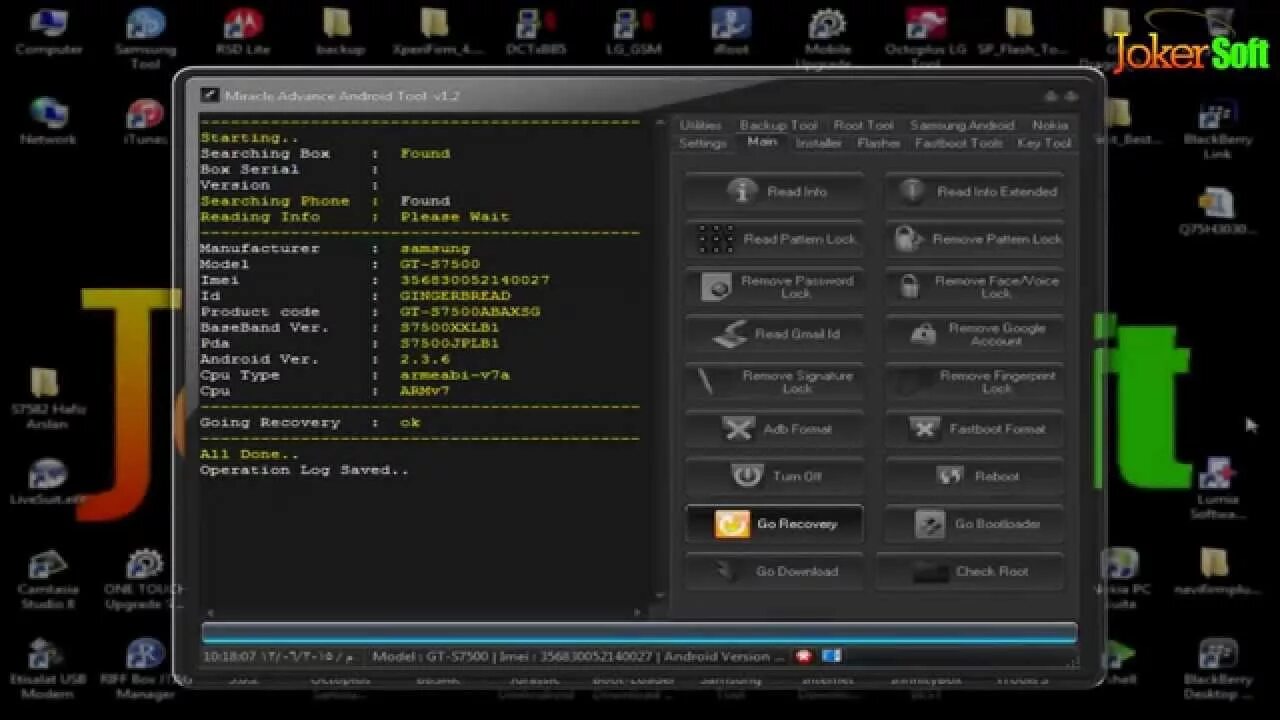Viewport: 1280px width, 720px height.
Task: Select the Key Tool tab
Action: [x=1044, y=143]
